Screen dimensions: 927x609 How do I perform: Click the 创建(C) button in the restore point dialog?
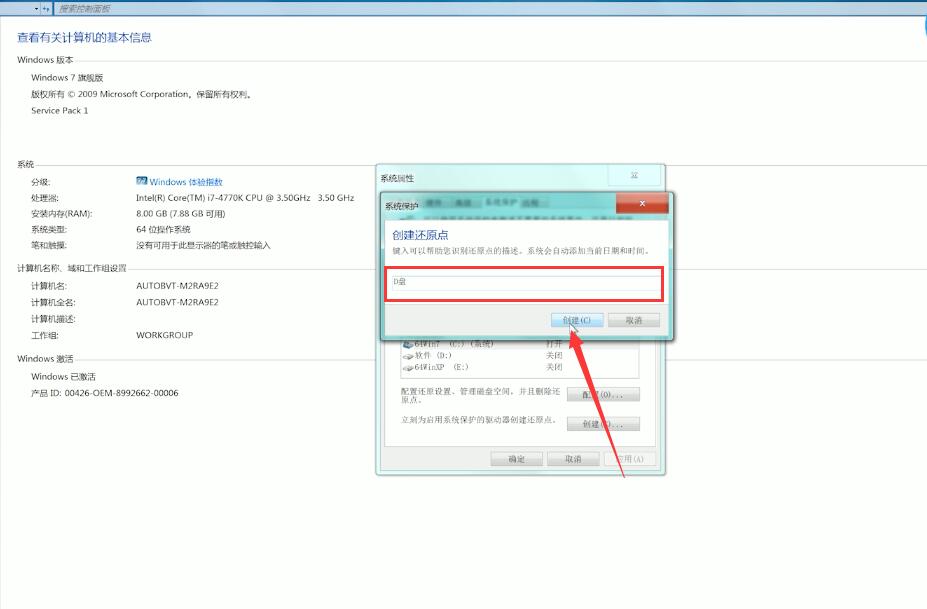point(577,320)
